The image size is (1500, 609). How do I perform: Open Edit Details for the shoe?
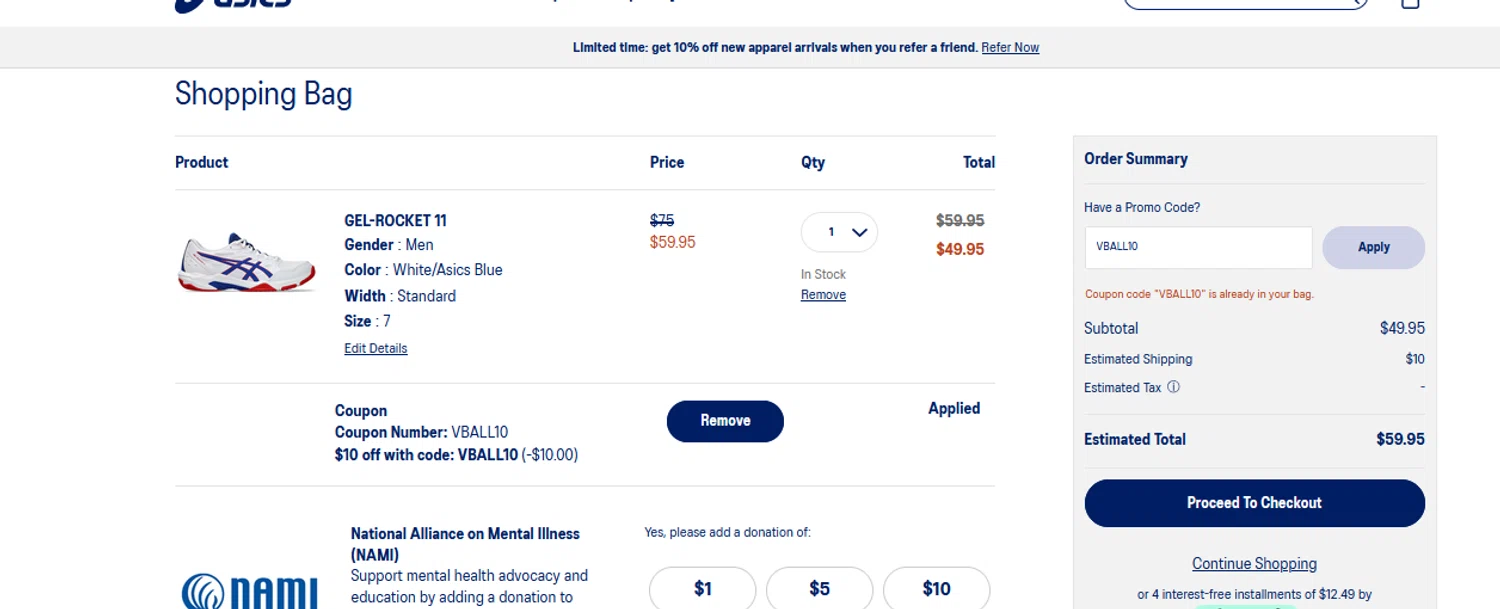[376, 349]
